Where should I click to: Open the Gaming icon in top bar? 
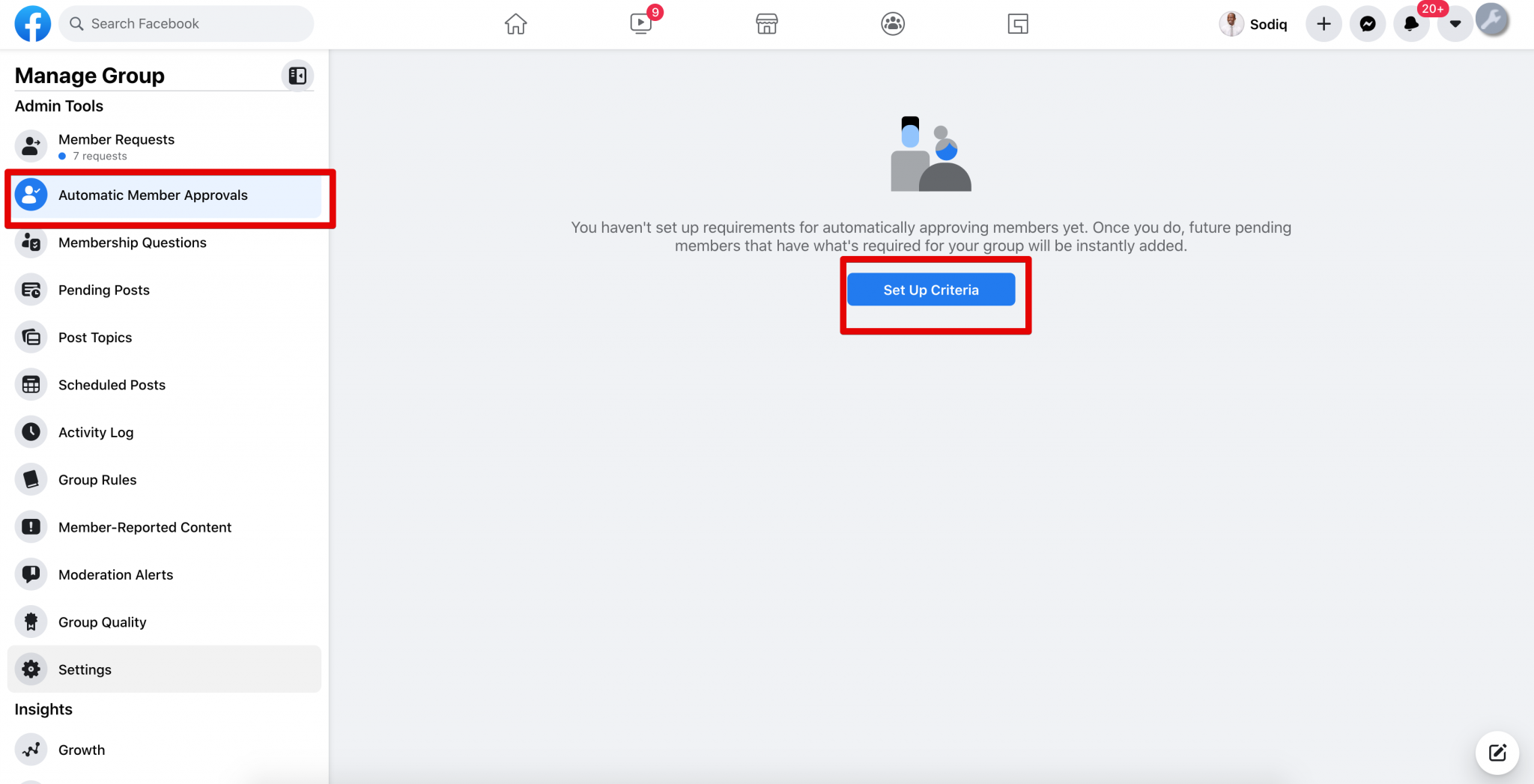(1018, 24)
